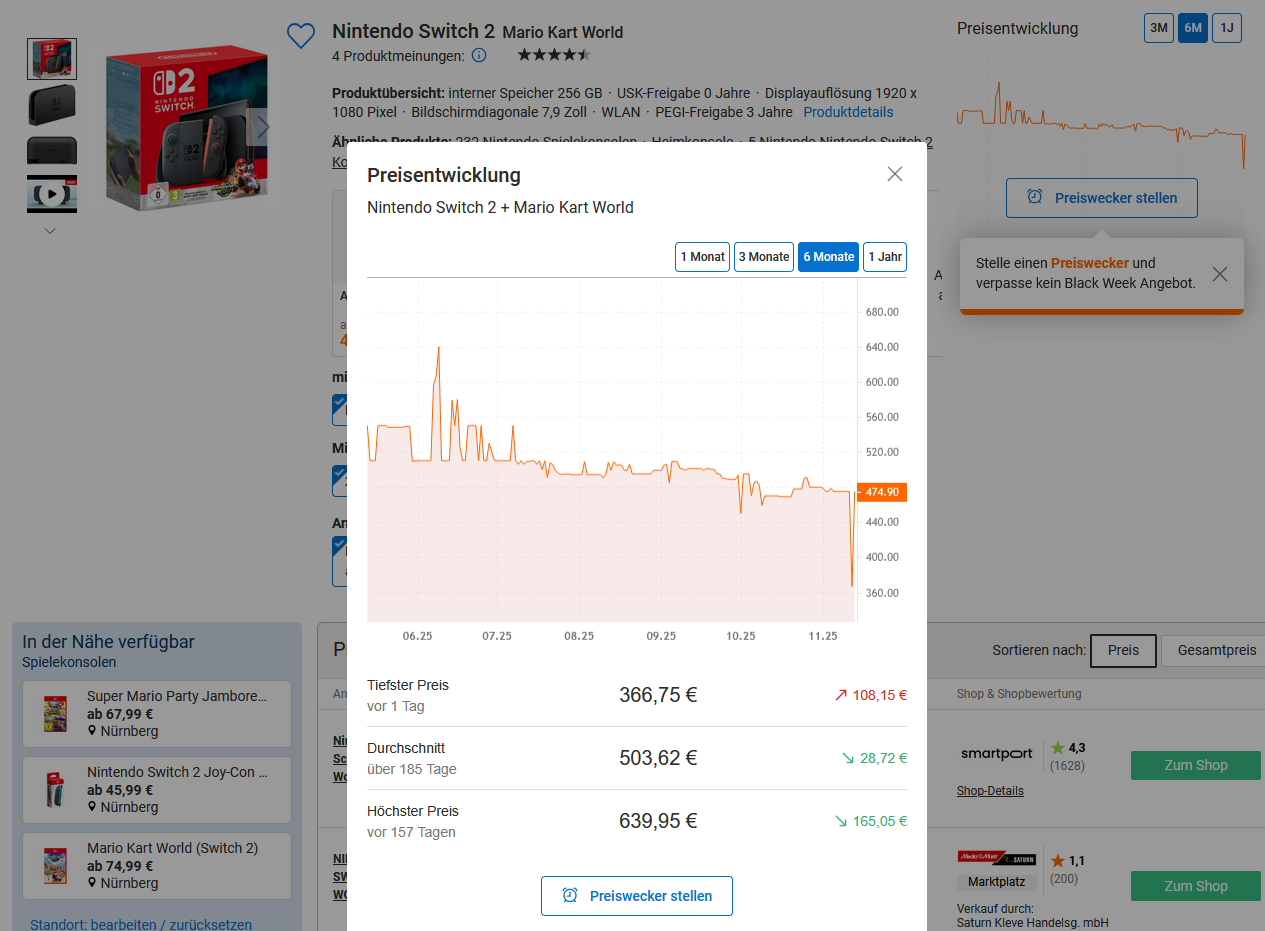This screenshot has width=1265, height=931.
Task: Click the star rating of the product
Action: click(554, 55)
